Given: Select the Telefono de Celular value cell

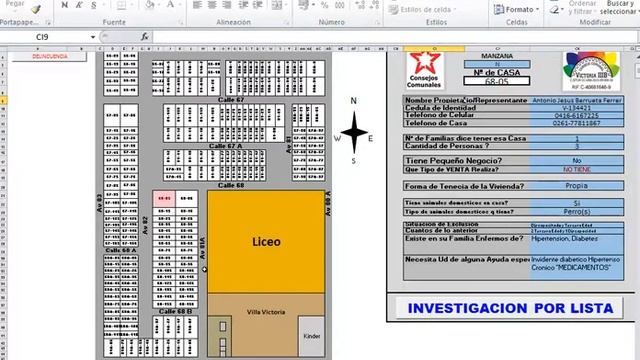Looking at the screenshot, I should pos(576,116).
